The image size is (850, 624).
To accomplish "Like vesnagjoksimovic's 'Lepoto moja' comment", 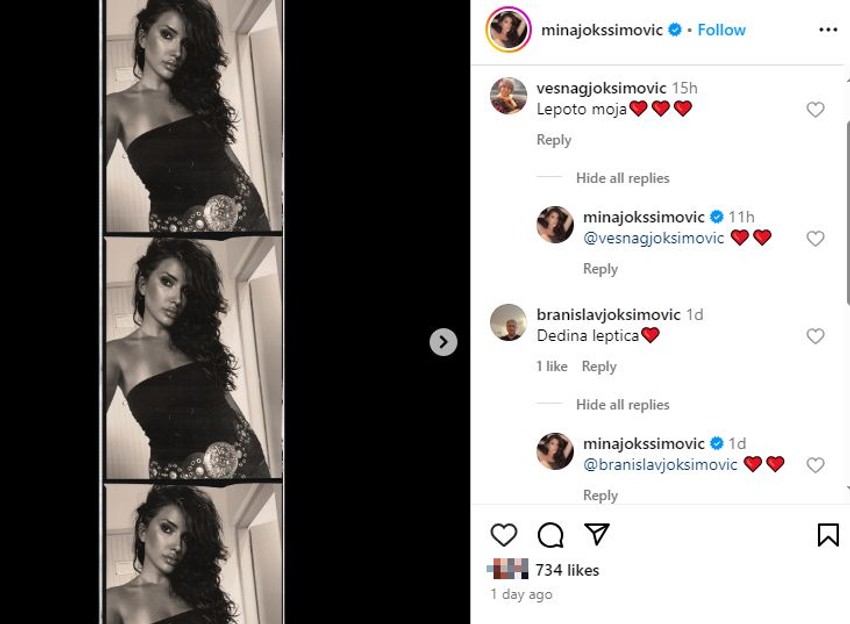I will pos(815,110).
